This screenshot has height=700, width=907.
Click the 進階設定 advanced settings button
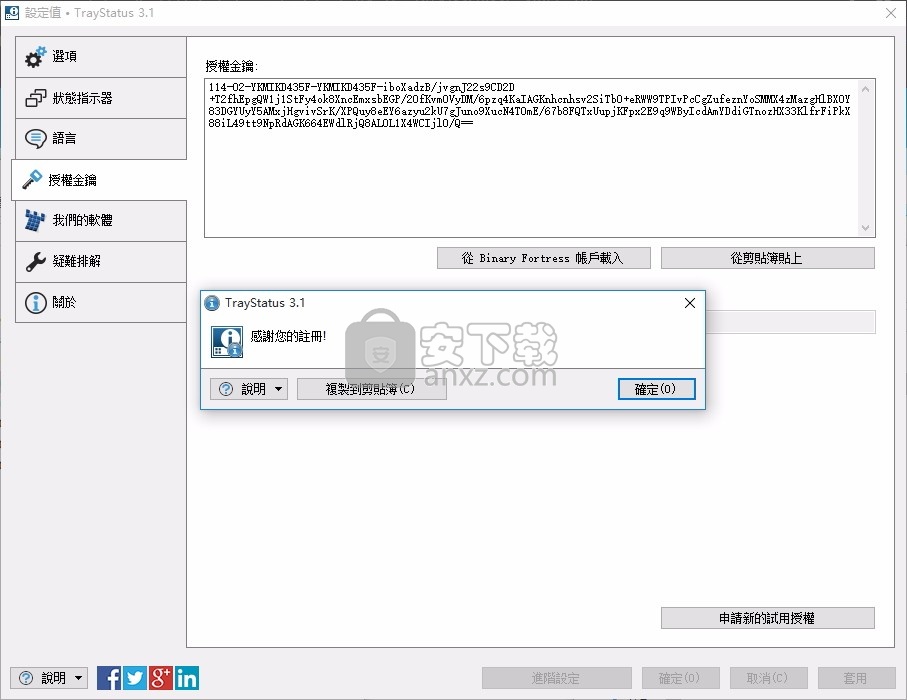tap(556, 678)
